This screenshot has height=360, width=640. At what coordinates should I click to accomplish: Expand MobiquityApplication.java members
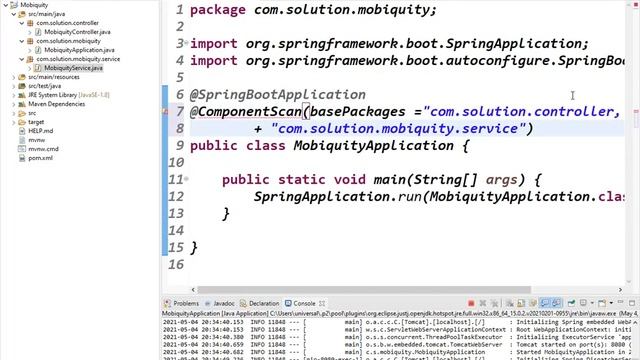(x=30, y=50)
